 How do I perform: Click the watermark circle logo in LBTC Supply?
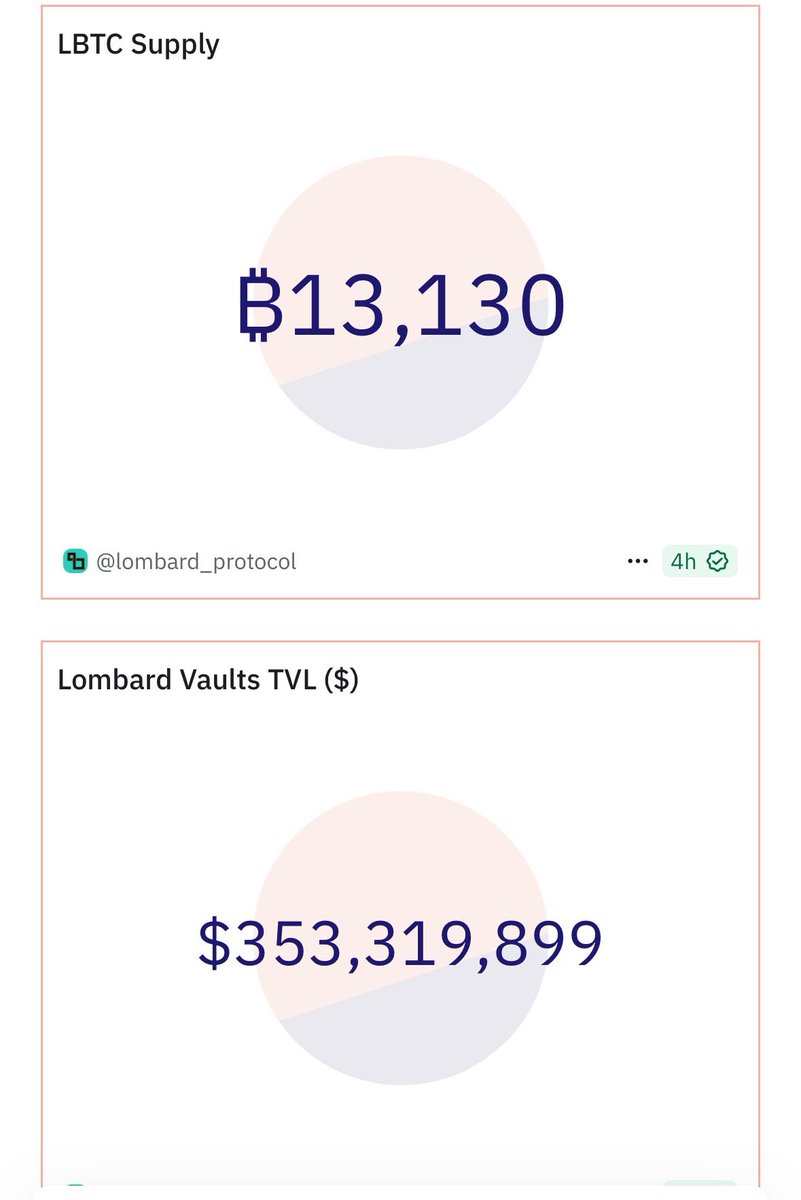(x=401, y=302)
